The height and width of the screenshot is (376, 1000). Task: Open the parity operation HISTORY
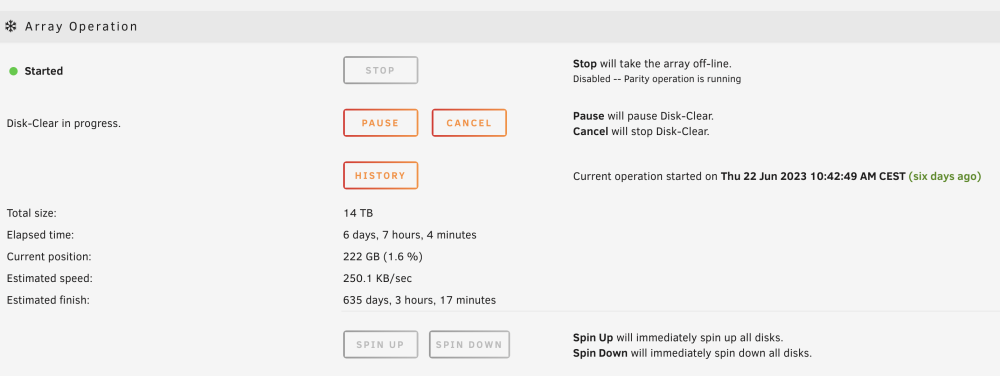tap(380, 175)
